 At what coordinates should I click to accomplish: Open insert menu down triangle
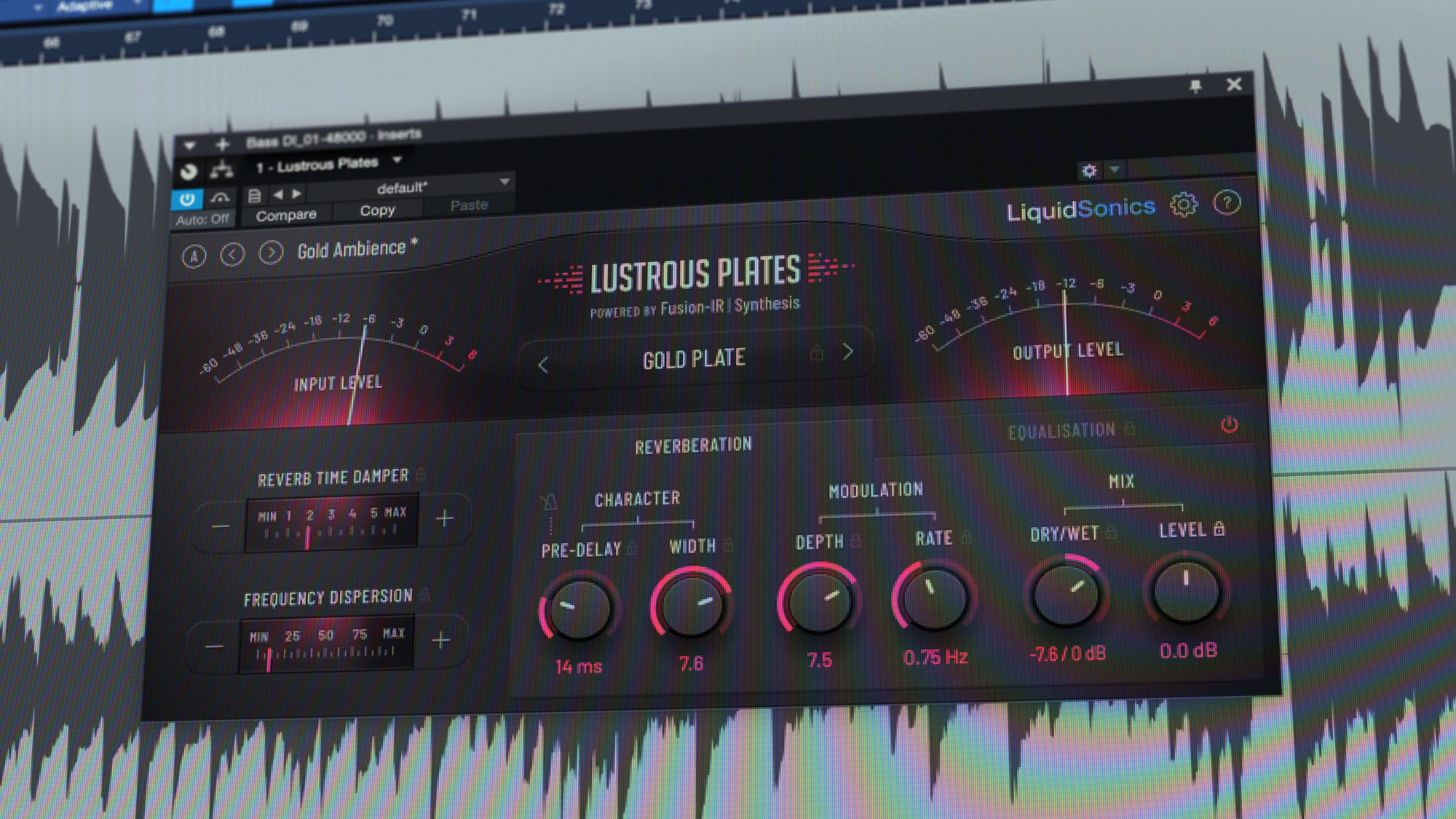coord(189,146)
